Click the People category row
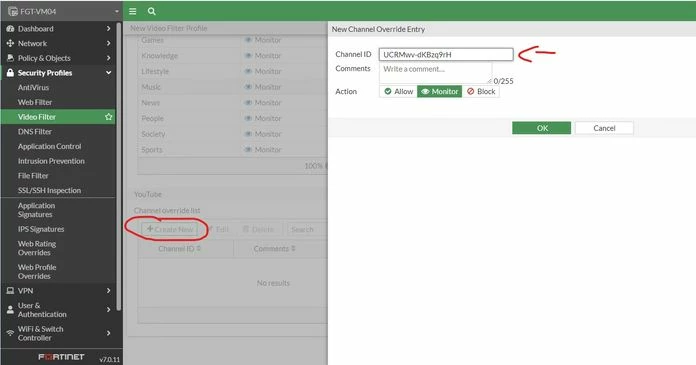 233,119
